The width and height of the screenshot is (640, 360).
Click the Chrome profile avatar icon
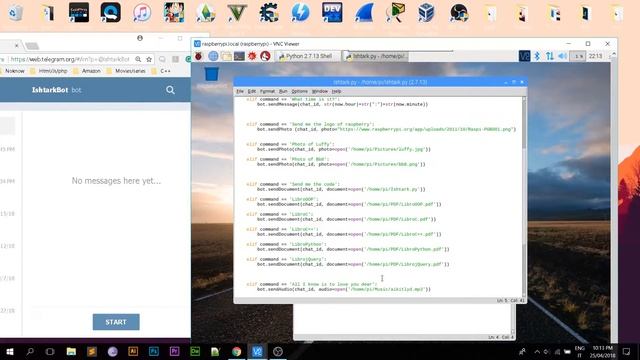140,38
